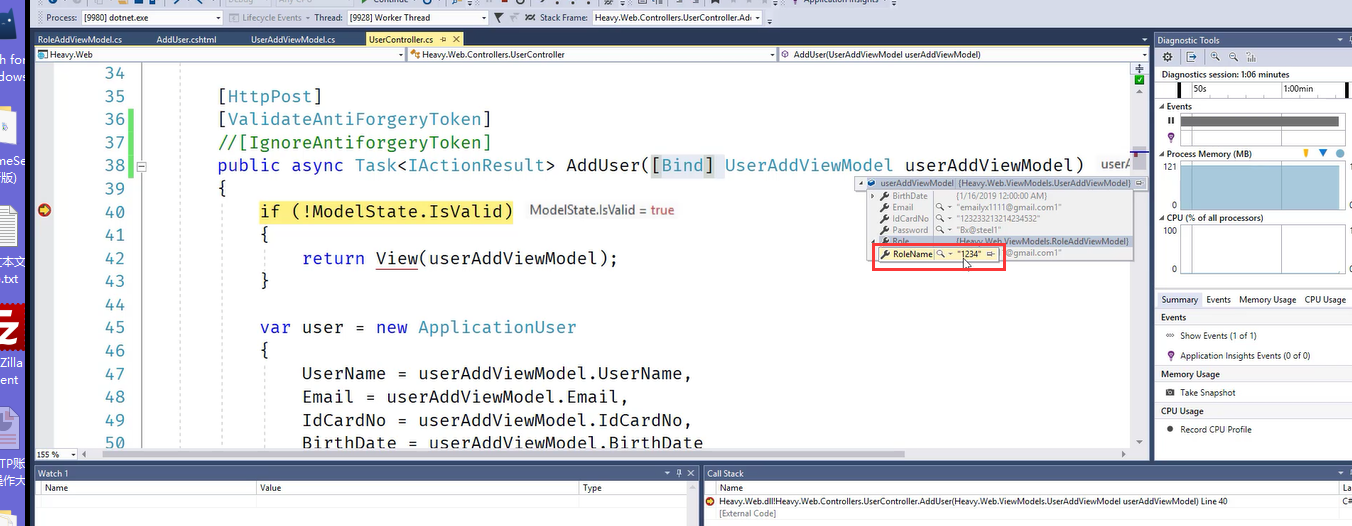1352x526 pixels.
Task: Collapse the Process Memory graph section
Action: [1162, 154]
